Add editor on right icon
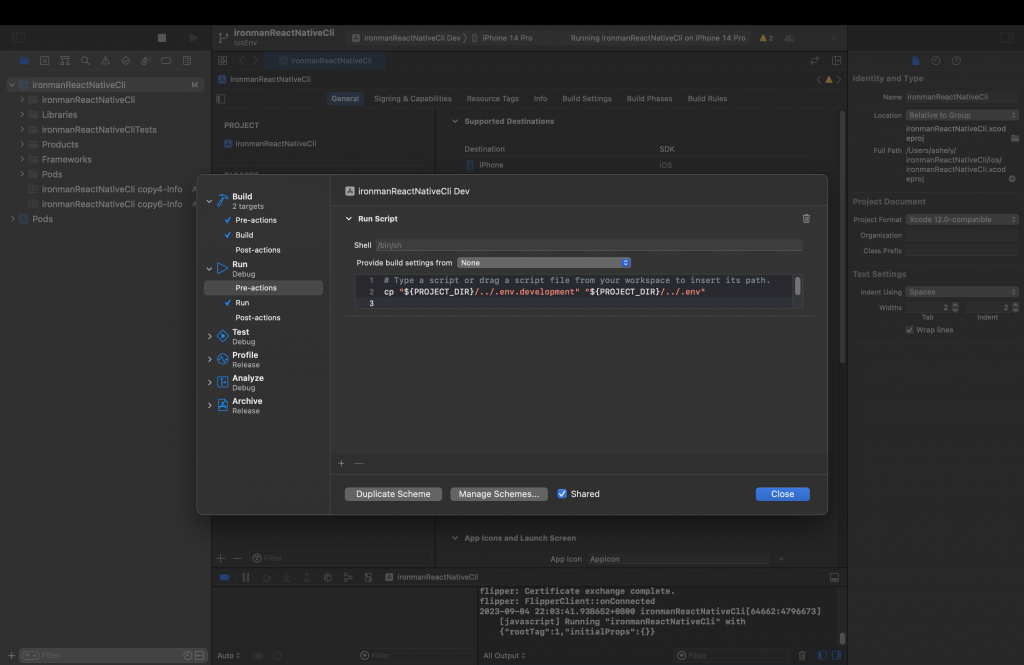 tap(837, 61)
